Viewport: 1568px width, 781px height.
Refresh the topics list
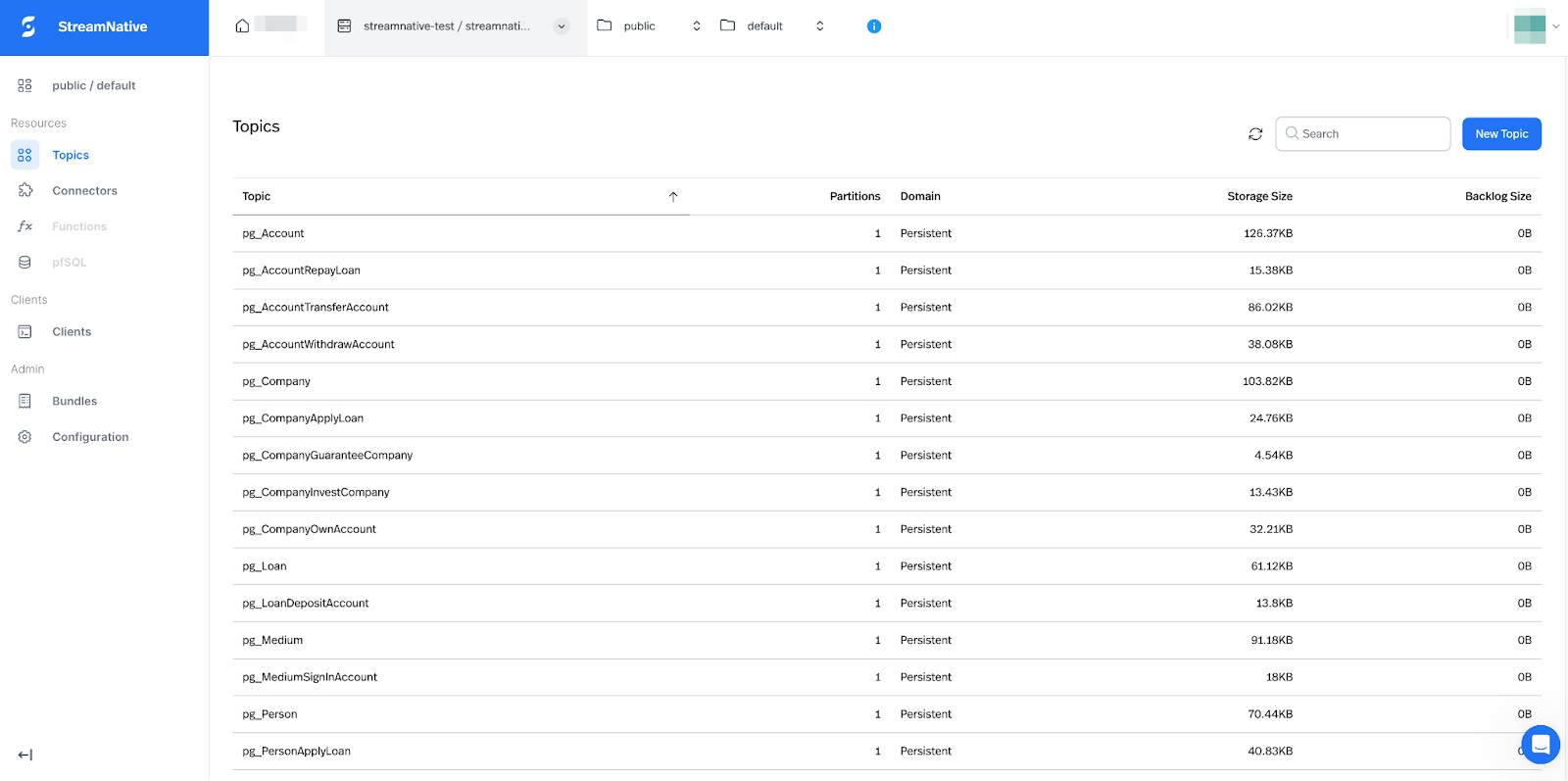[x=1254, y=134]
